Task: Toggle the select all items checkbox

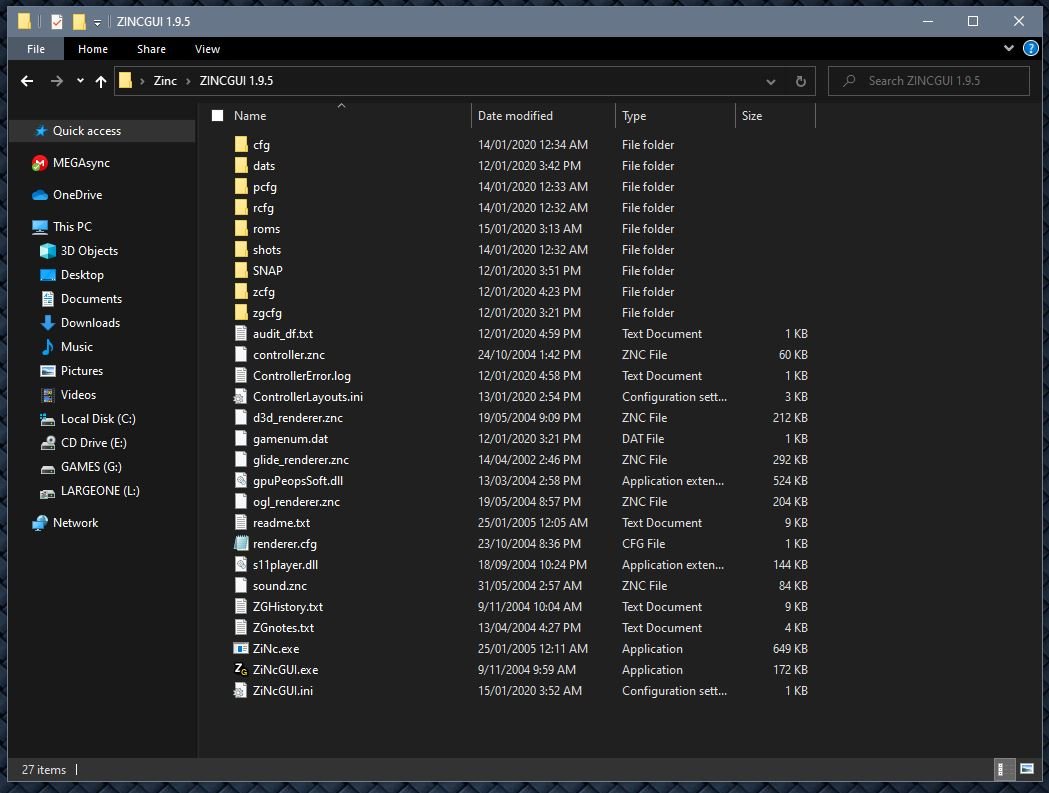Action: (217, 116)
